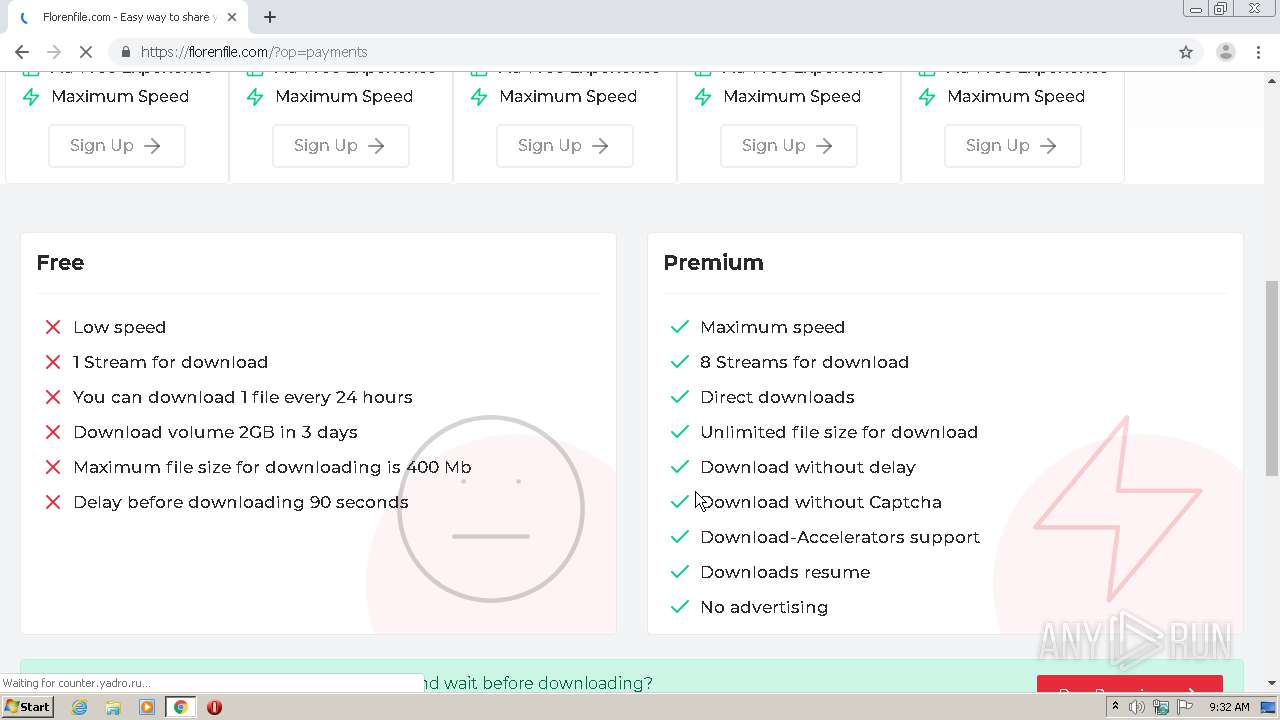This screenshot has height=720, width=1280.
Task: Click the Free heading
Action: [60, 262]
